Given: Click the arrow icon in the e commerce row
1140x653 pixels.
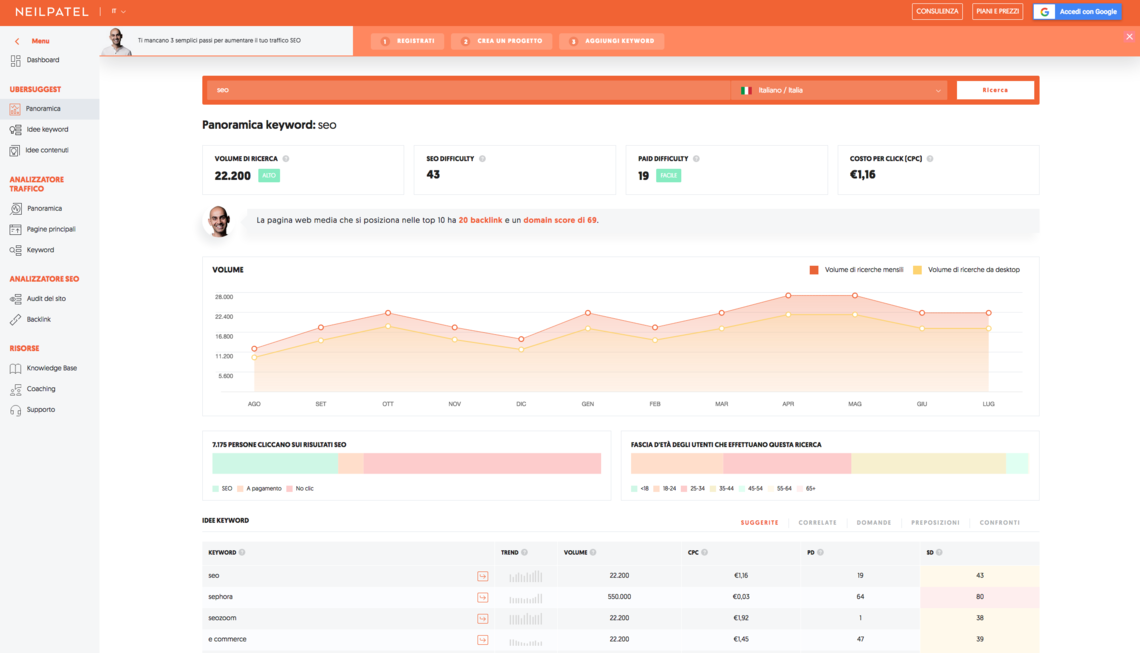Looking at the screenshot, I should pos(482,640).
